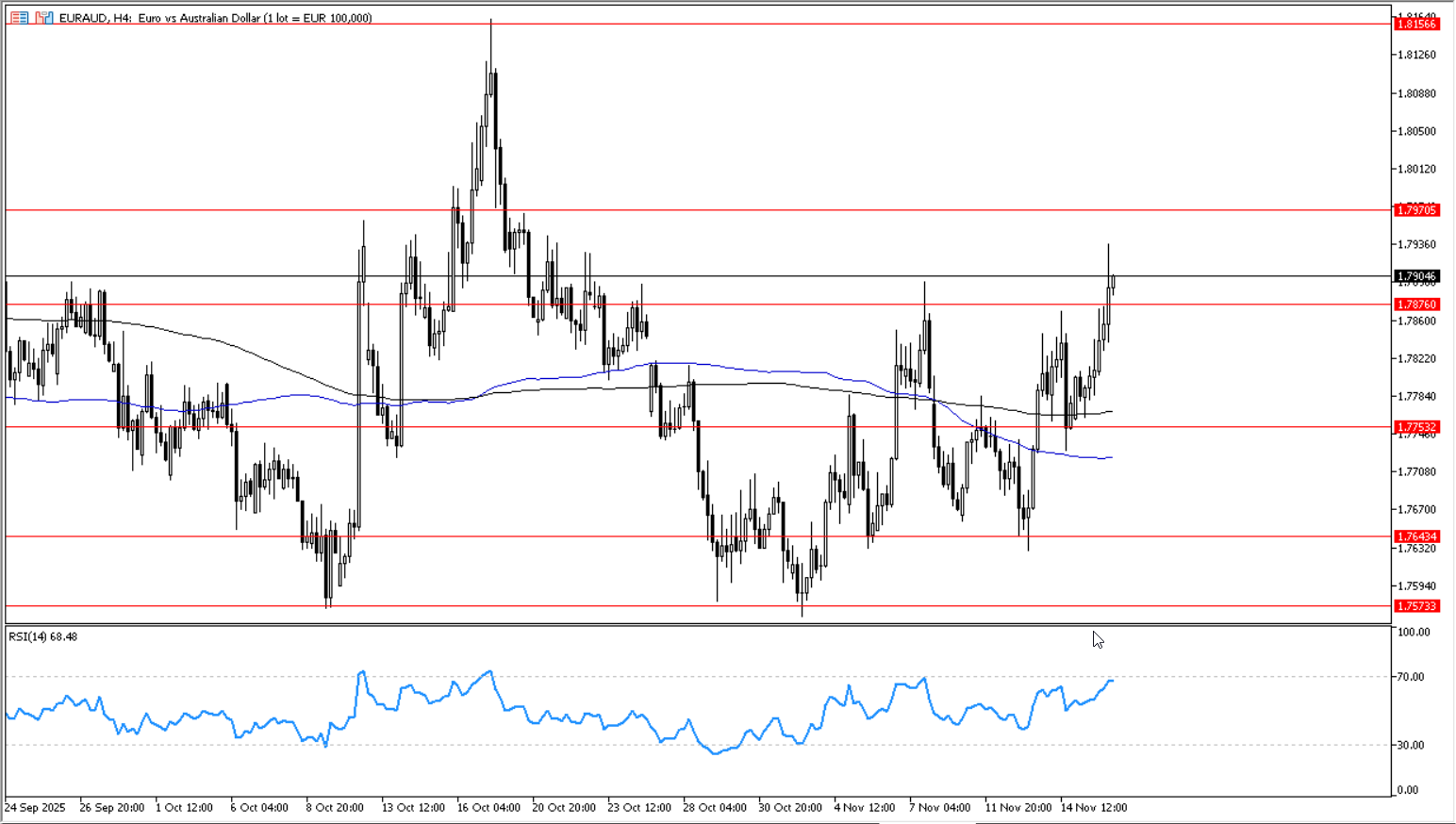Image resolution: width=1456 pixels, height=824 pixels.
Task: Select the 1.81566 red price label
Action: 1416,24
